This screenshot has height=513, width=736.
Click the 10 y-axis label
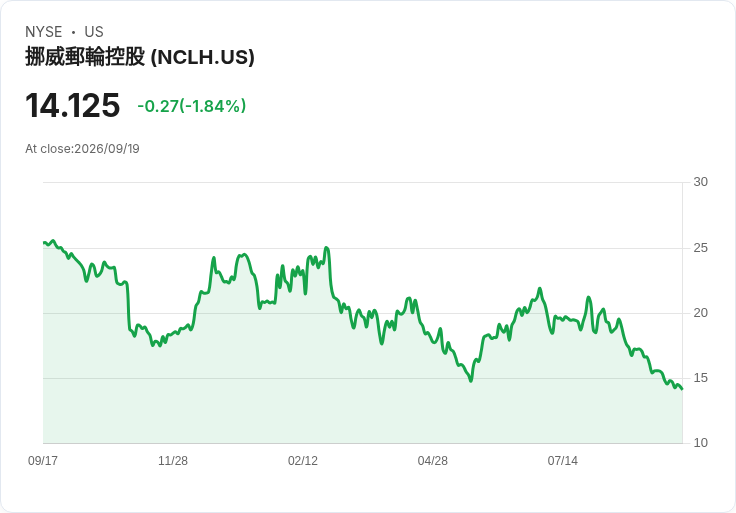[x=700, y=443]
